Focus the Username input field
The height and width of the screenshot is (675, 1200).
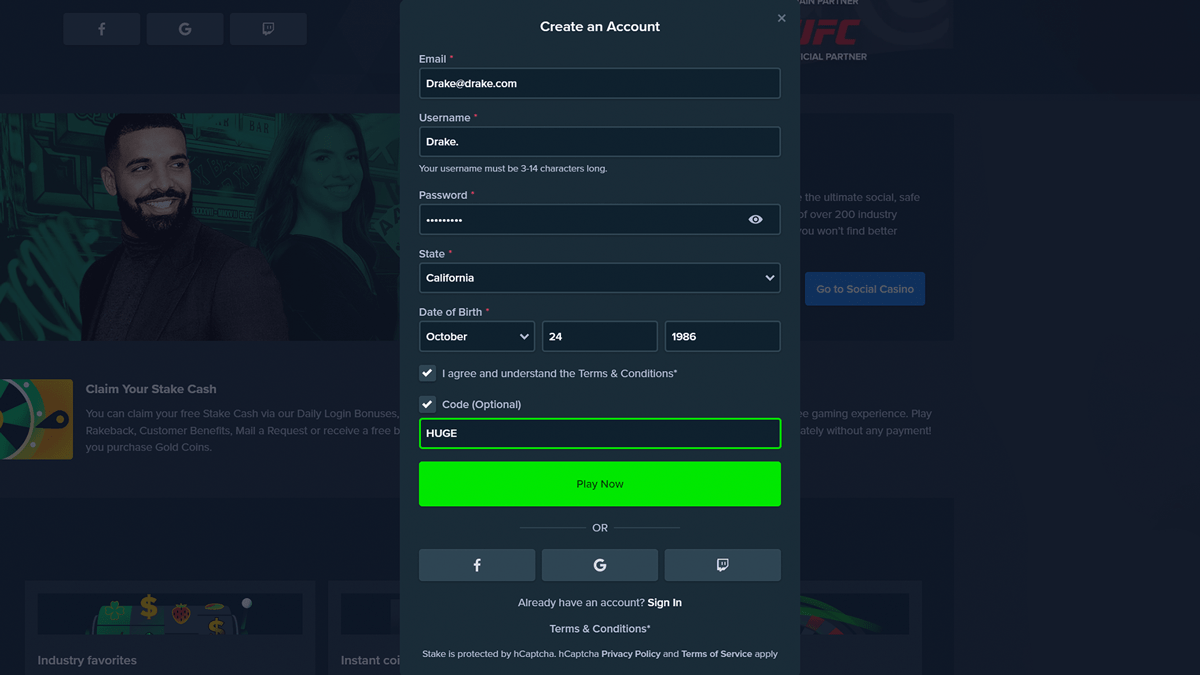600,142
